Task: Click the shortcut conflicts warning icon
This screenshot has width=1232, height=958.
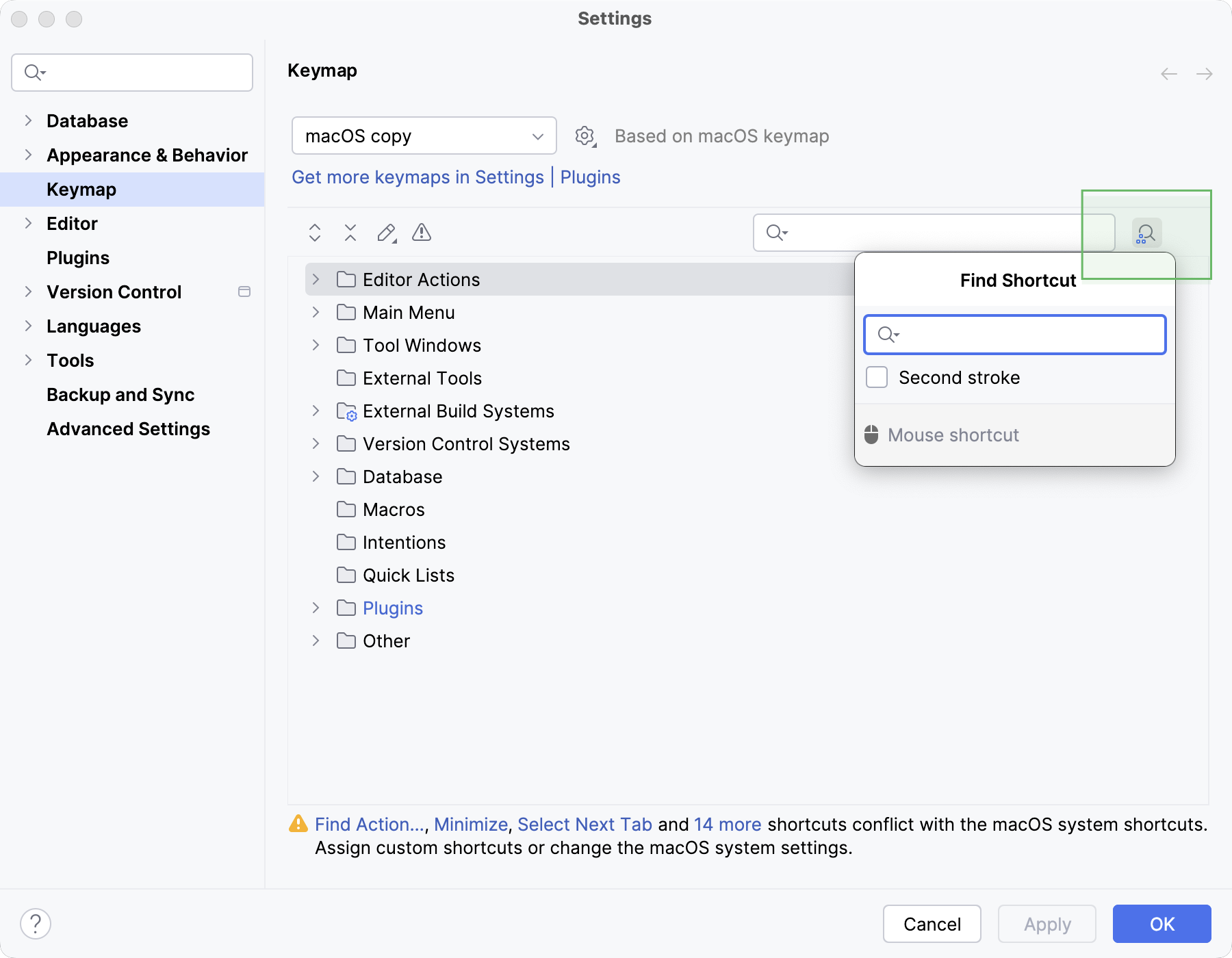Action: pyautogui.click(x=422, y=233)
